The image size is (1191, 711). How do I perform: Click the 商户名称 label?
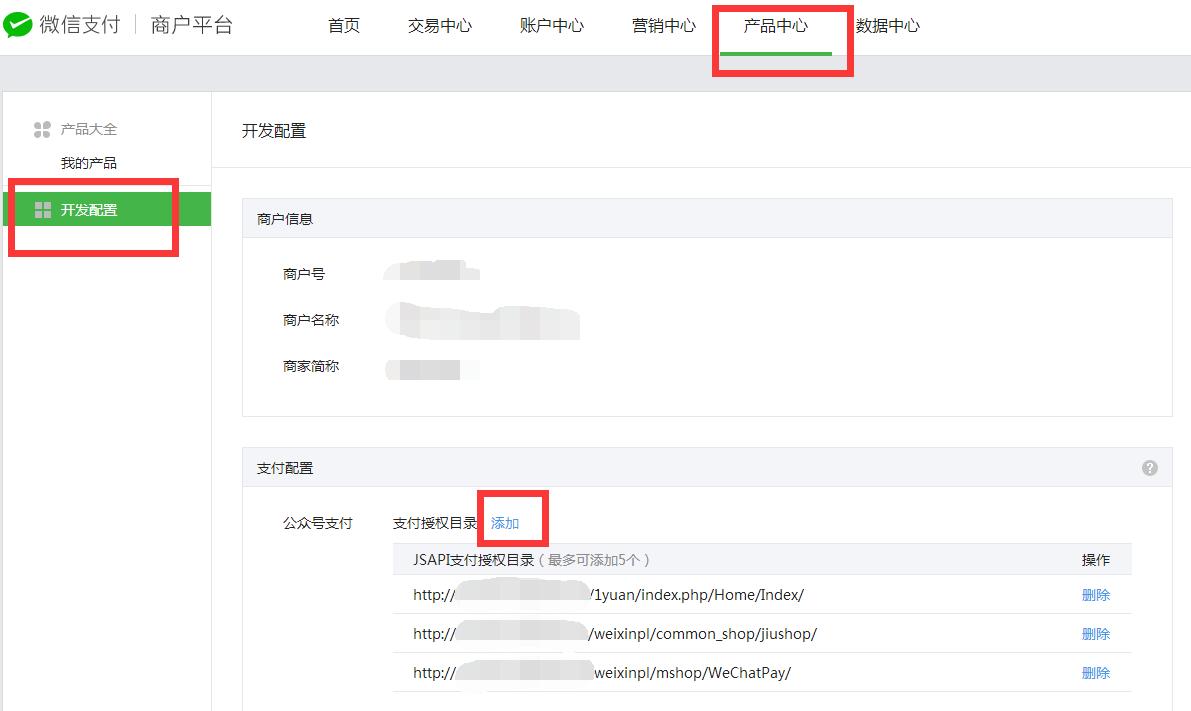click(x=311, y=321)
